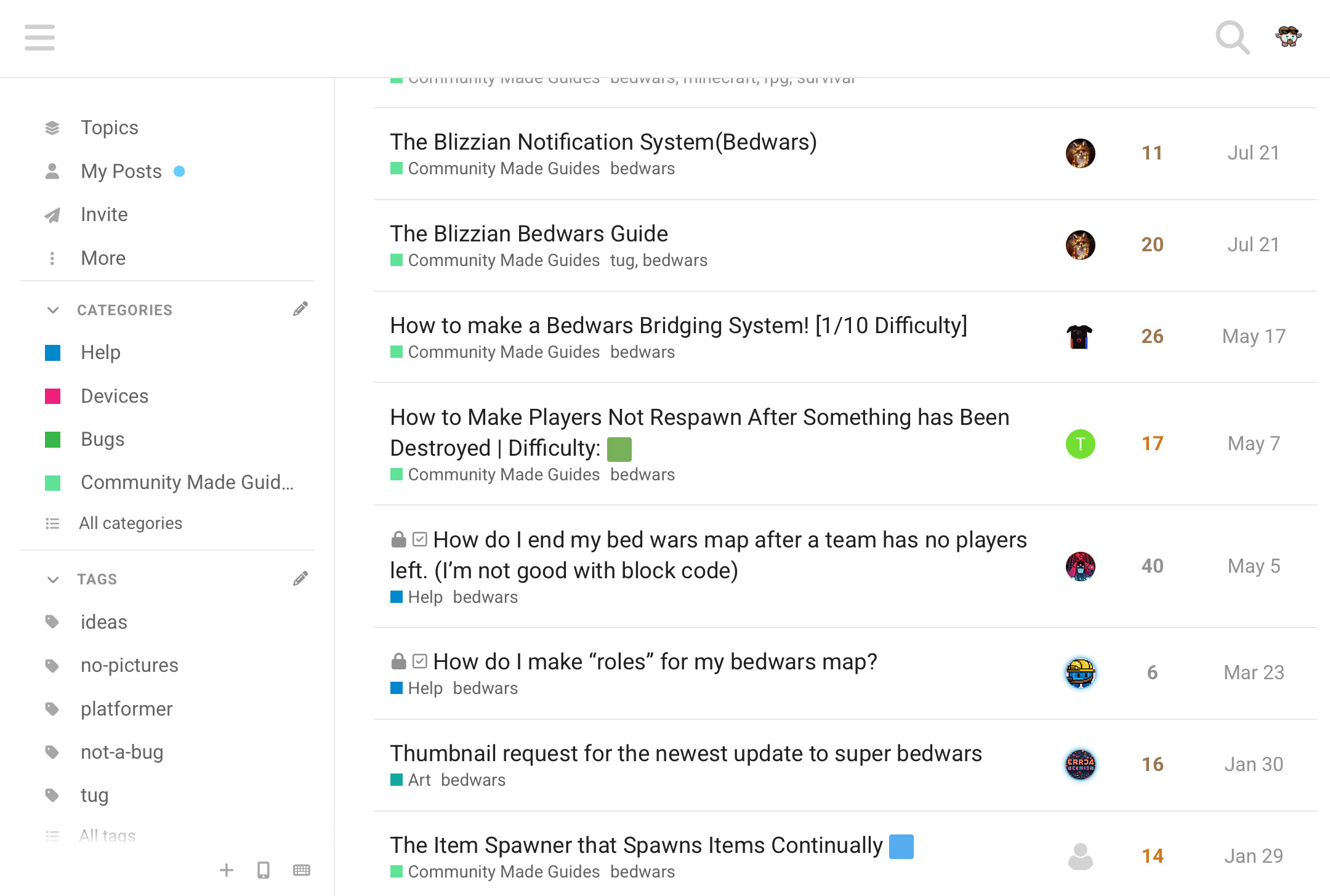
Task: Open My Posts in sidebar
Action: click(x=121, y=171)
